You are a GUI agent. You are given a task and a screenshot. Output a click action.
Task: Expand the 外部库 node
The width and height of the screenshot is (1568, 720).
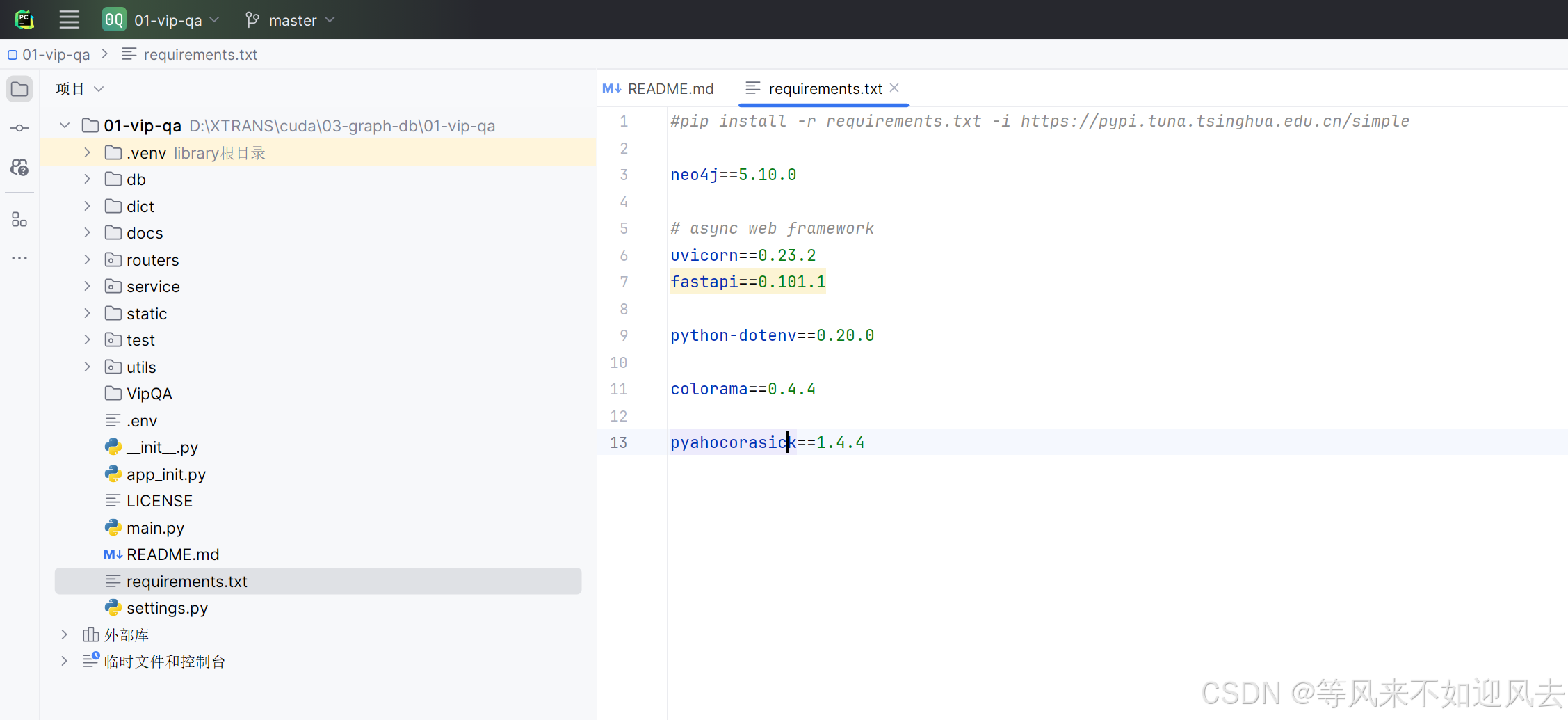[64, 634]
